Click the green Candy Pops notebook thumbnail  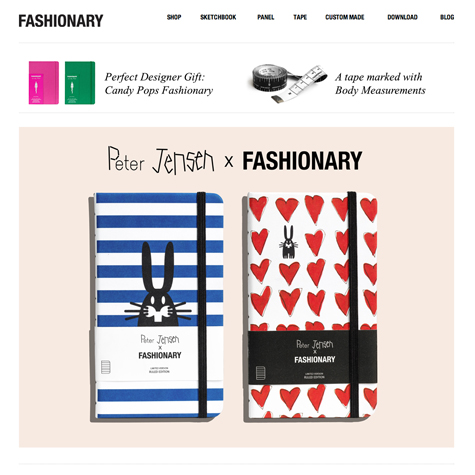[80, 83]
